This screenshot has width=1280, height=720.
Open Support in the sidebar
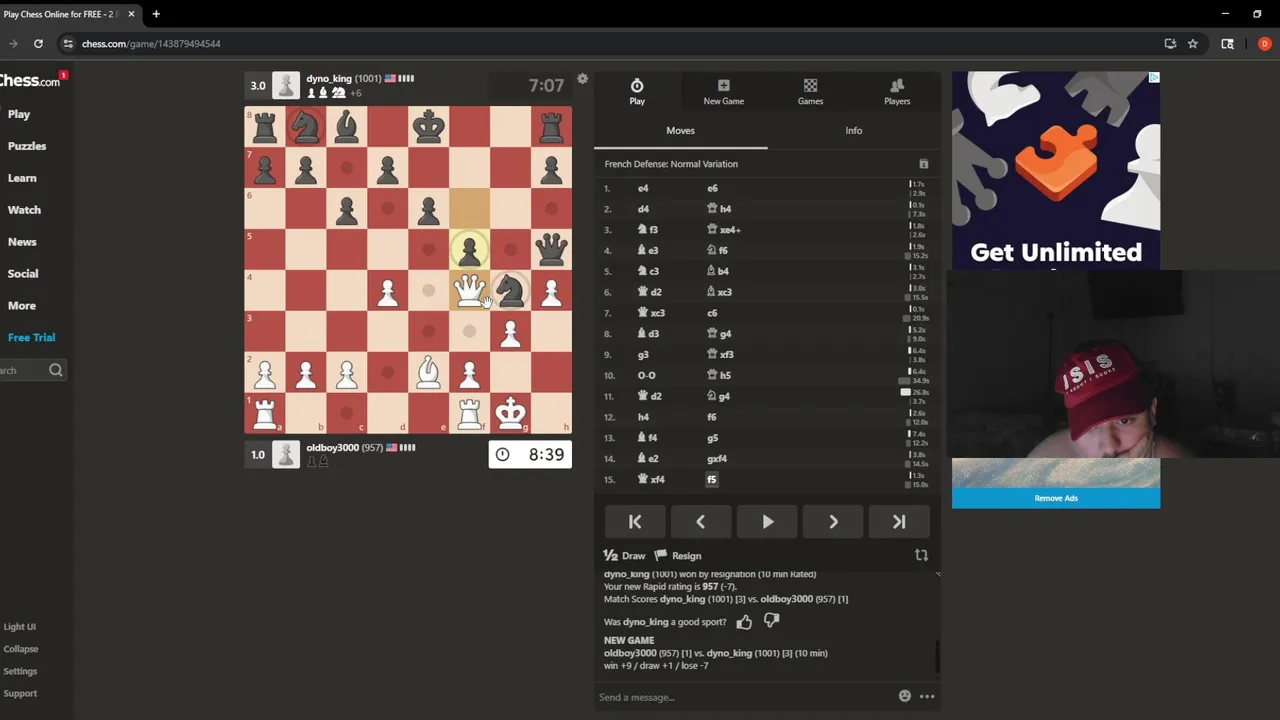coord(20,693)
